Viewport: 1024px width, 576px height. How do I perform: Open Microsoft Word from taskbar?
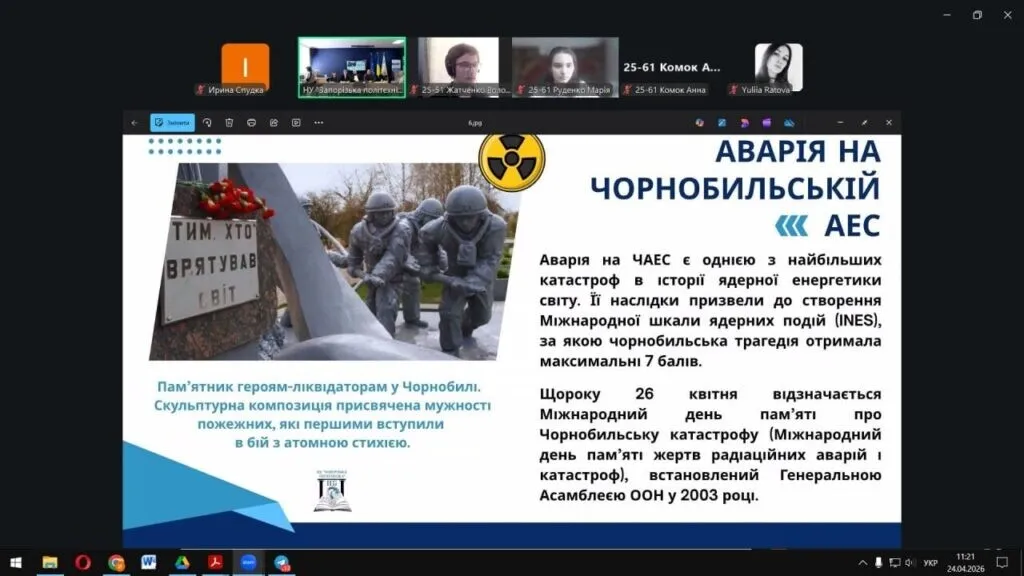pos(149,562)
